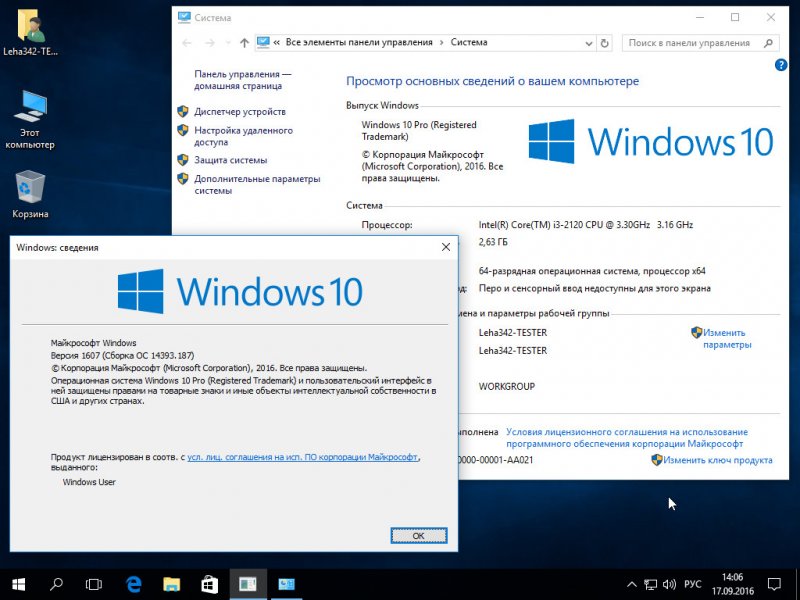
Task: Click the shield icon beside 'Диспетчер устройств'
Action: point(183,111)
